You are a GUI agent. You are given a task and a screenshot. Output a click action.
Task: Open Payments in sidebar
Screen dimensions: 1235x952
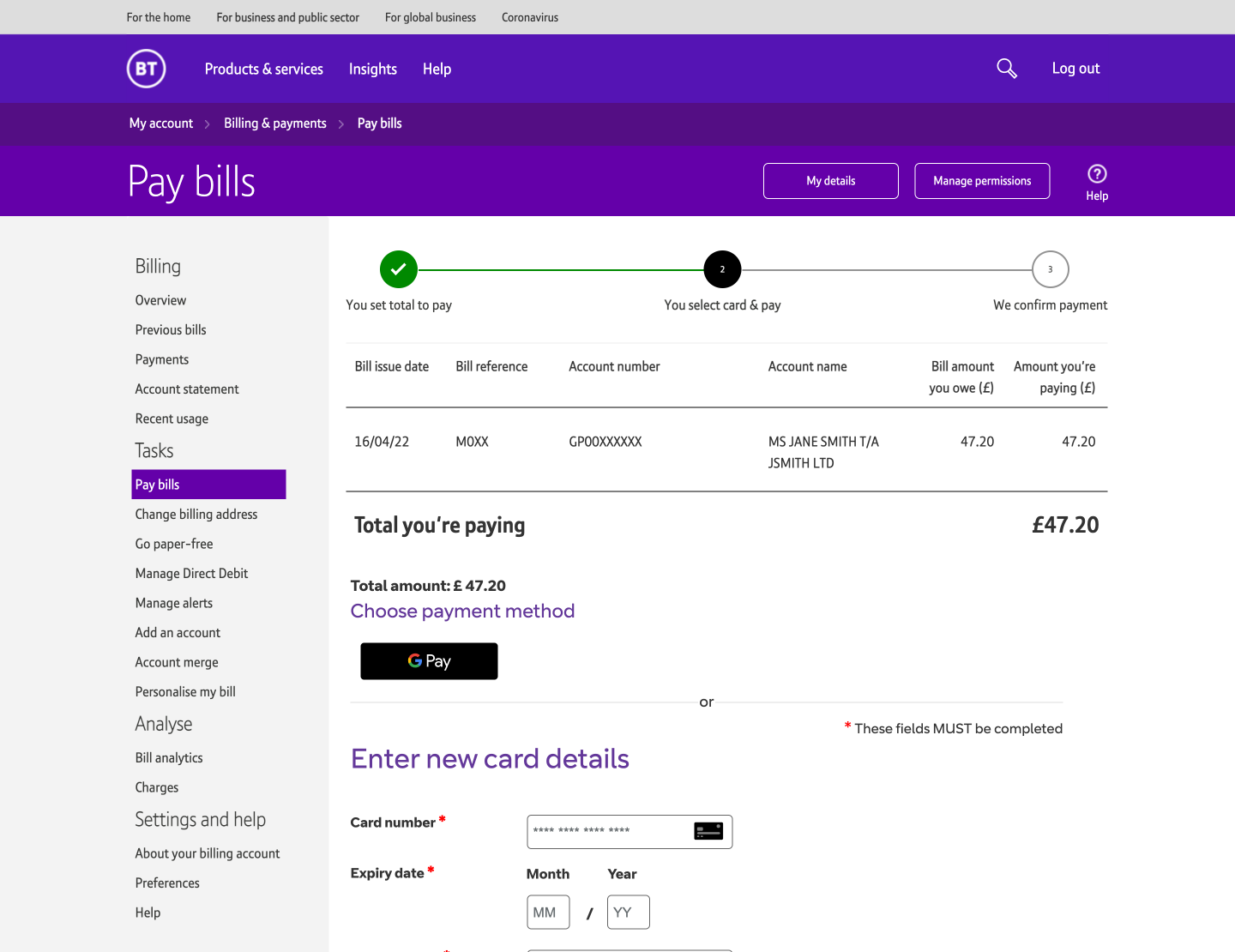pos(162,359)
